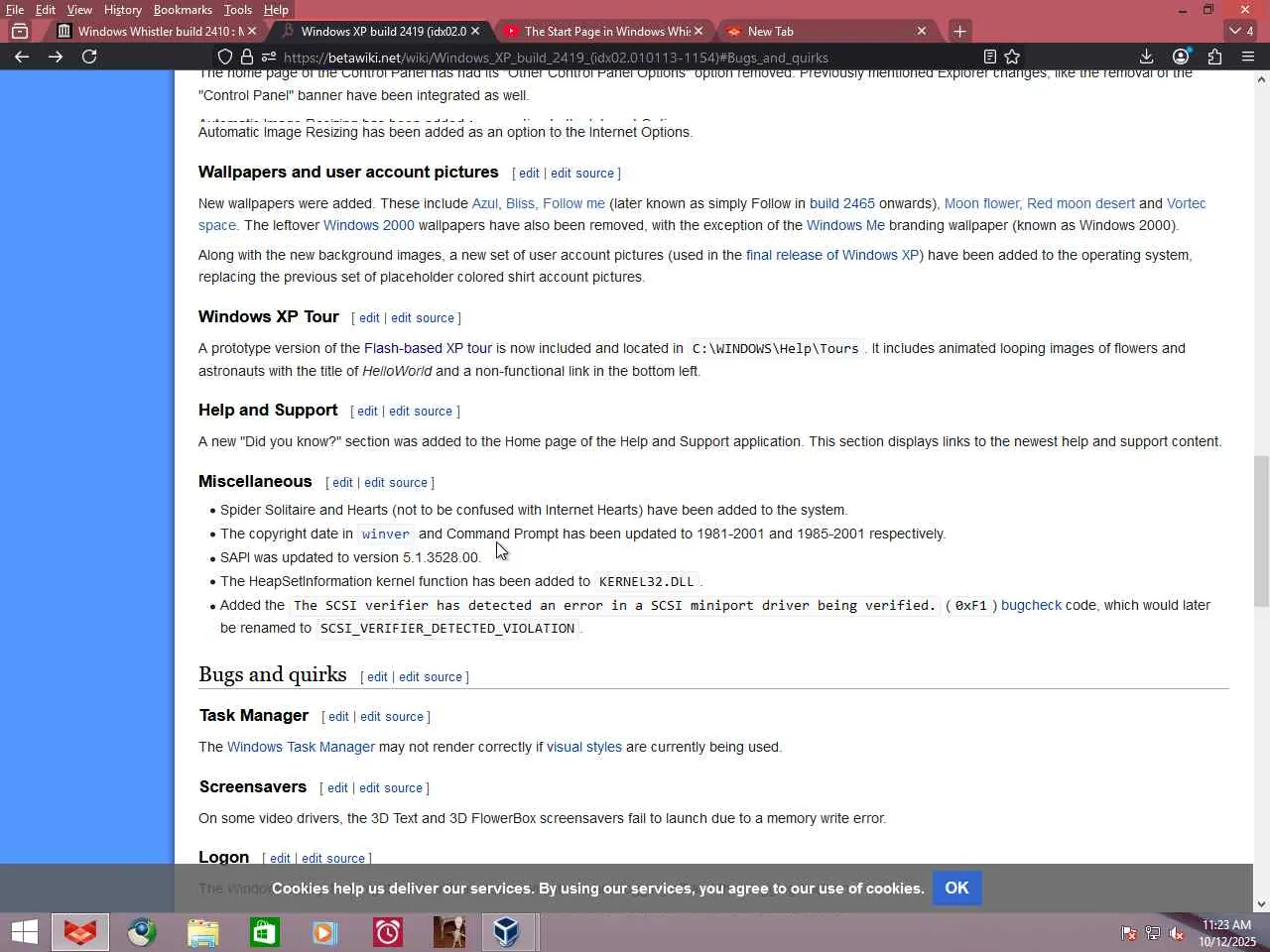The height and width of the screenshot is (952, 1270).
Task: Edit the Miscellaneous section
Action: coord(342,483)
